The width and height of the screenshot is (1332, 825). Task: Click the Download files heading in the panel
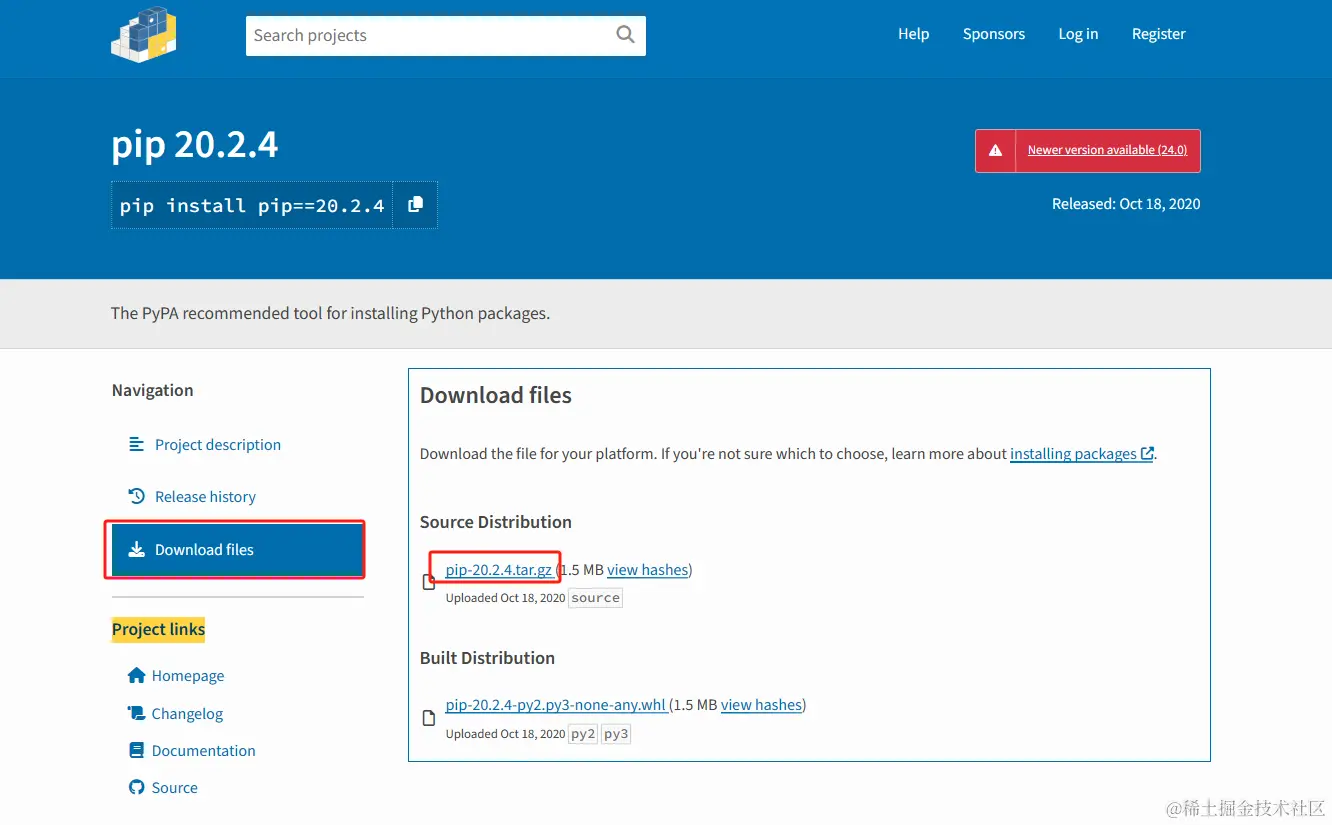click(496, 395)
